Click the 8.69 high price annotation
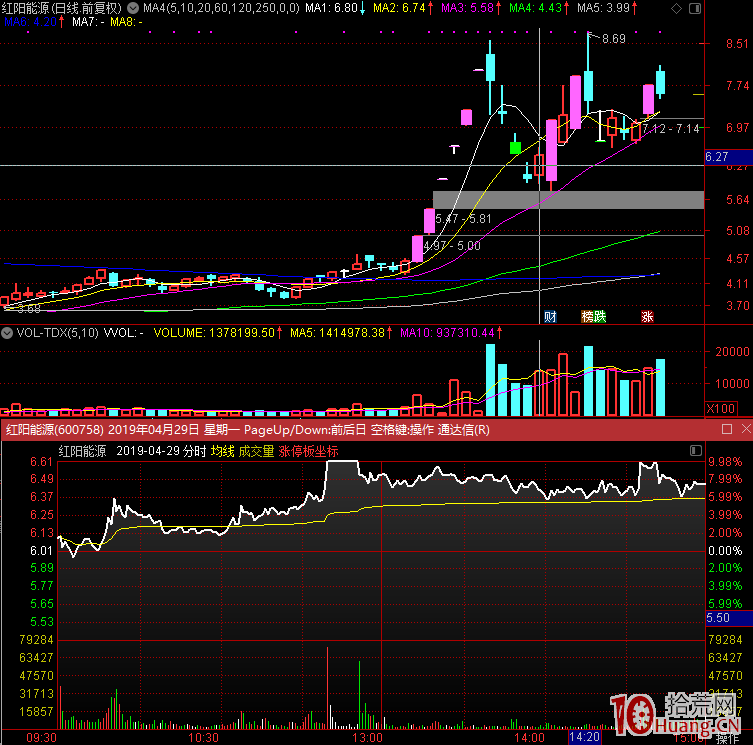 (614, 39)
